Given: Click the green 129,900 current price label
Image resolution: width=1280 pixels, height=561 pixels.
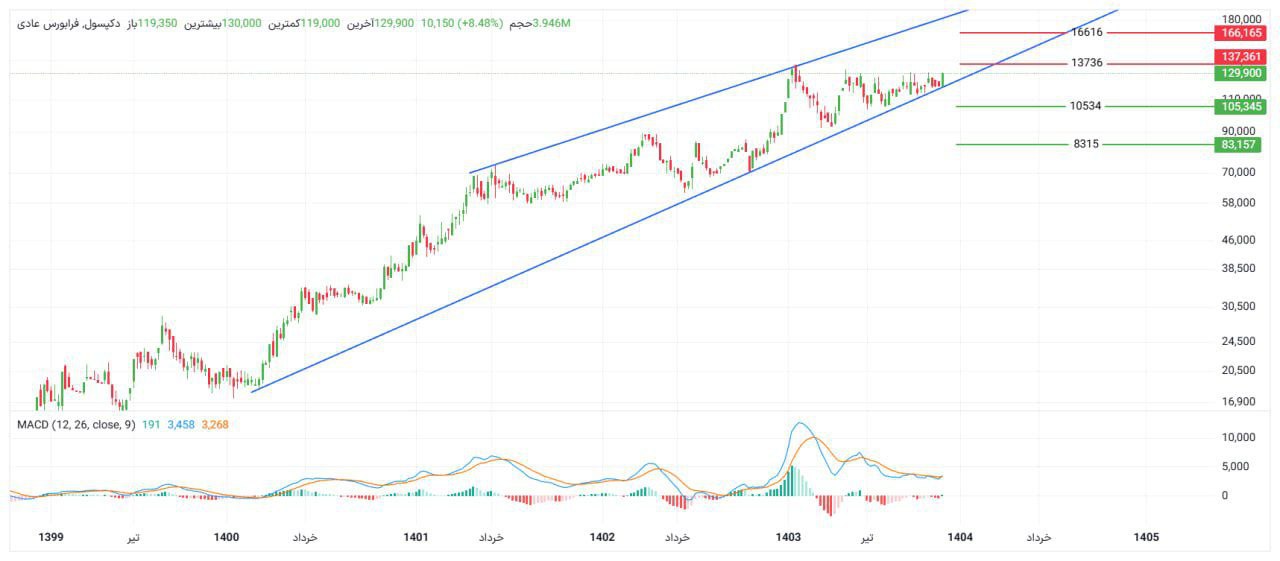Looking at the screenshot, I should [1239, 73].
